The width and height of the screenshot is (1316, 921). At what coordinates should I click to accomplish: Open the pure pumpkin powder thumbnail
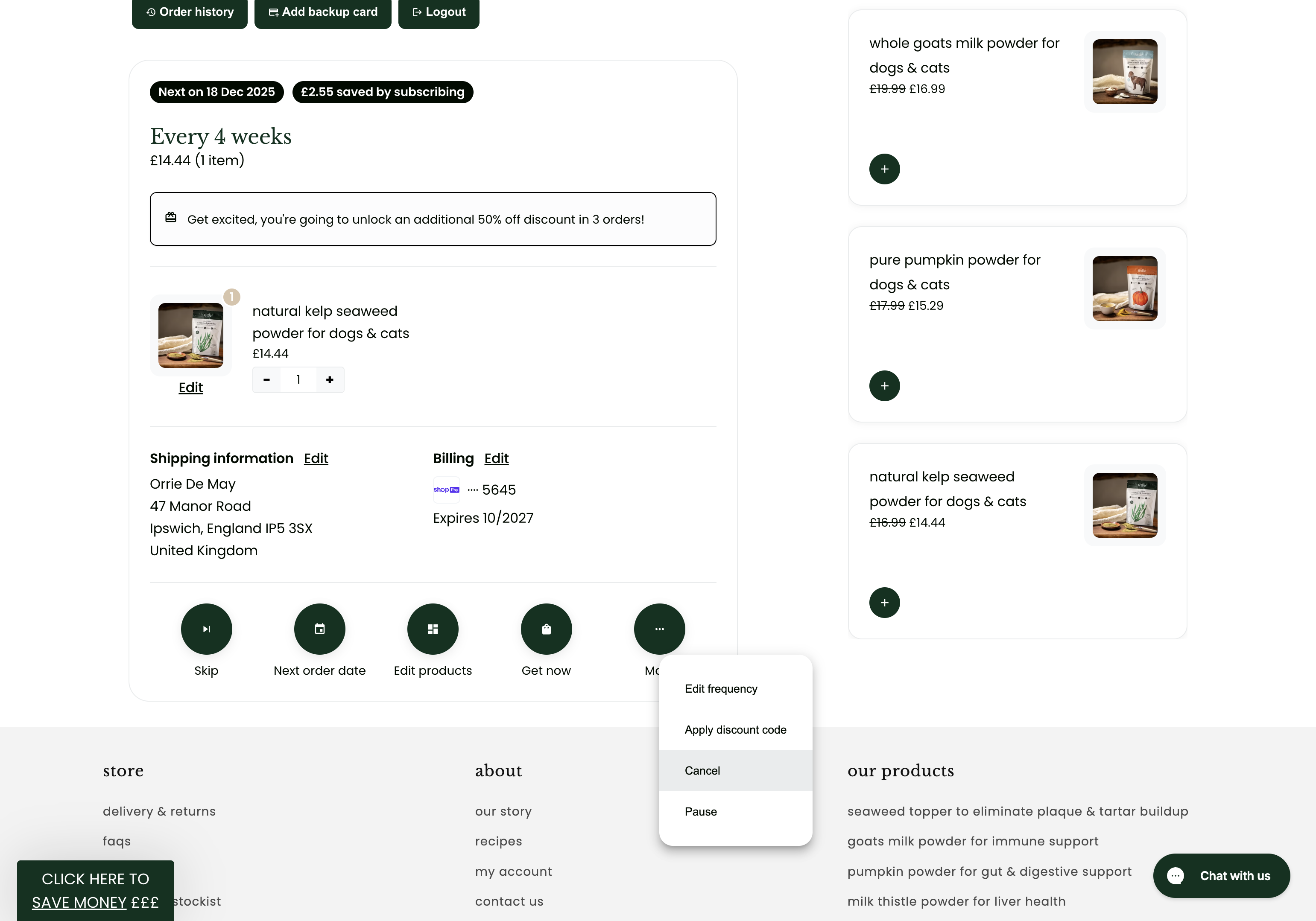click(1125, 288)
